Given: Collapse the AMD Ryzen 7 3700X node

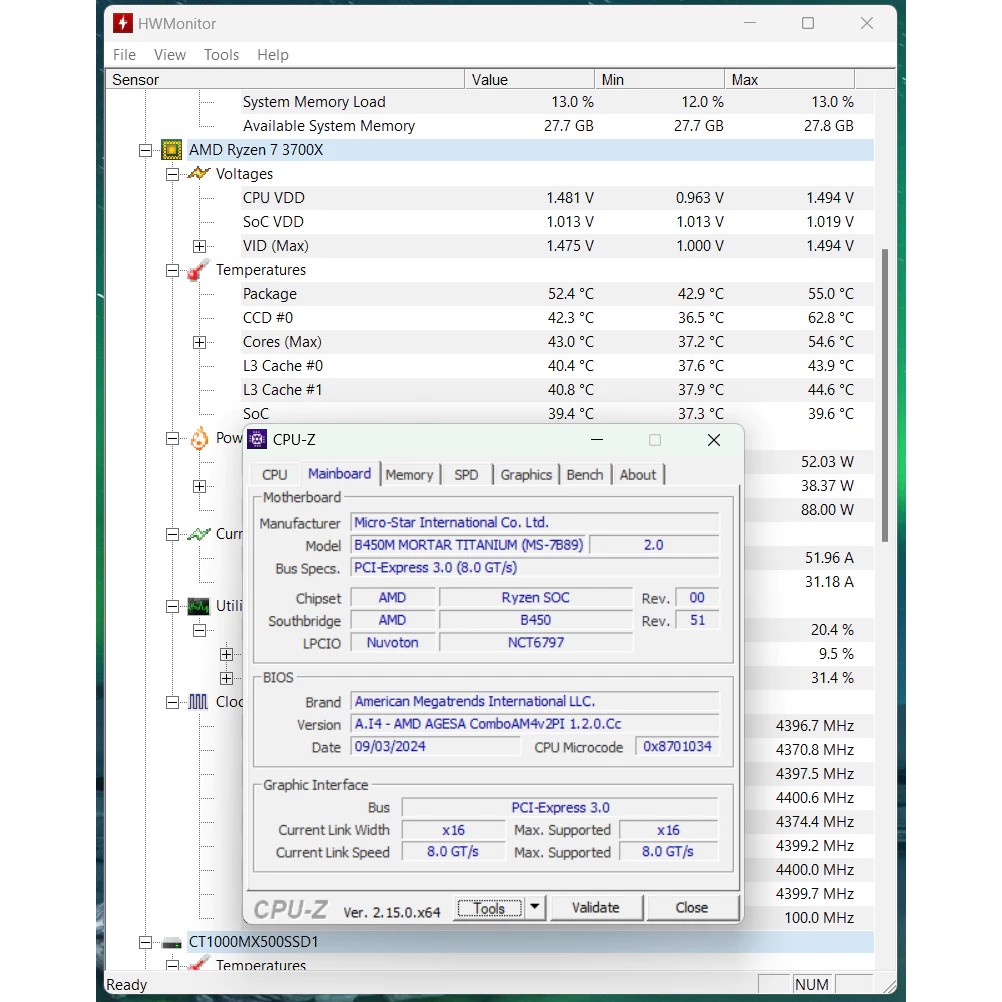Looking at the screenshot, I should click(146, 150).
